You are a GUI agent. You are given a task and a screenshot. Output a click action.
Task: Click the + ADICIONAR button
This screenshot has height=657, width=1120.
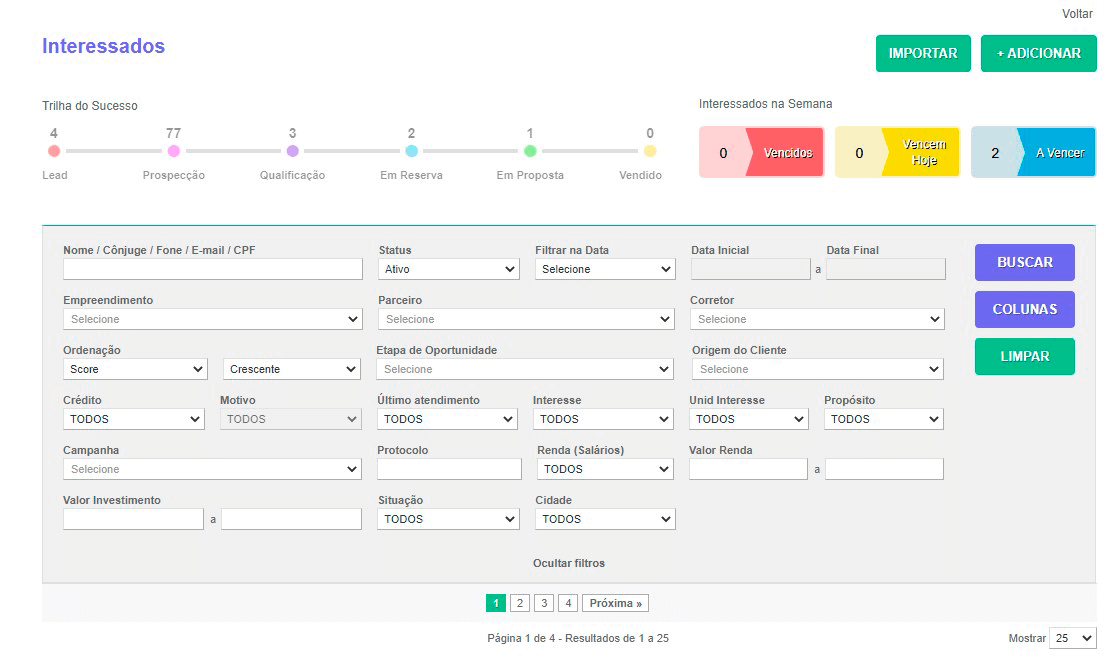coord(1038,54)
